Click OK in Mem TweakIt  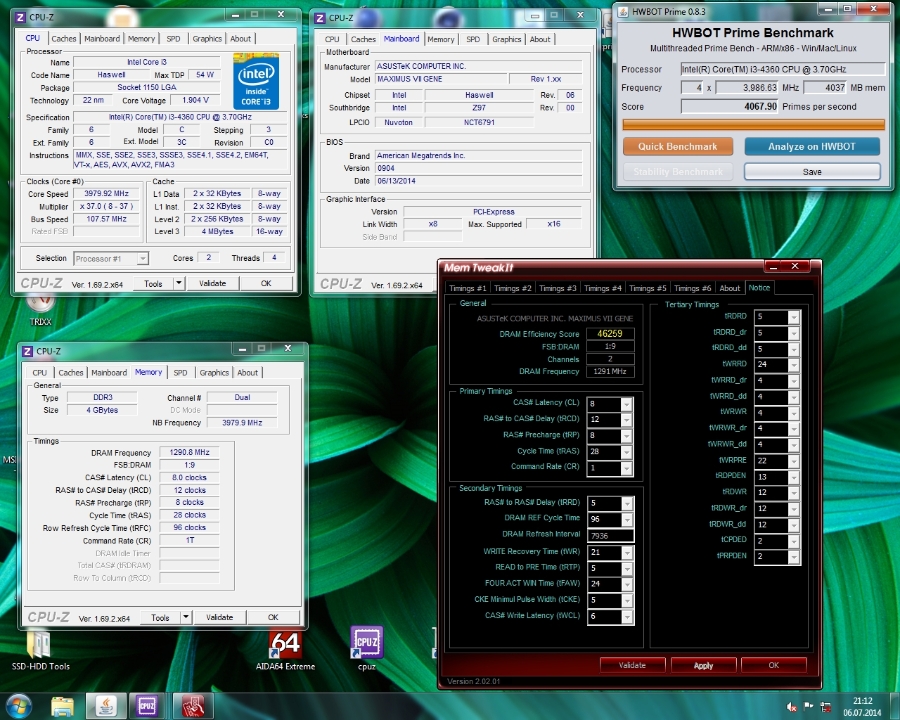(x=774, y=665)
